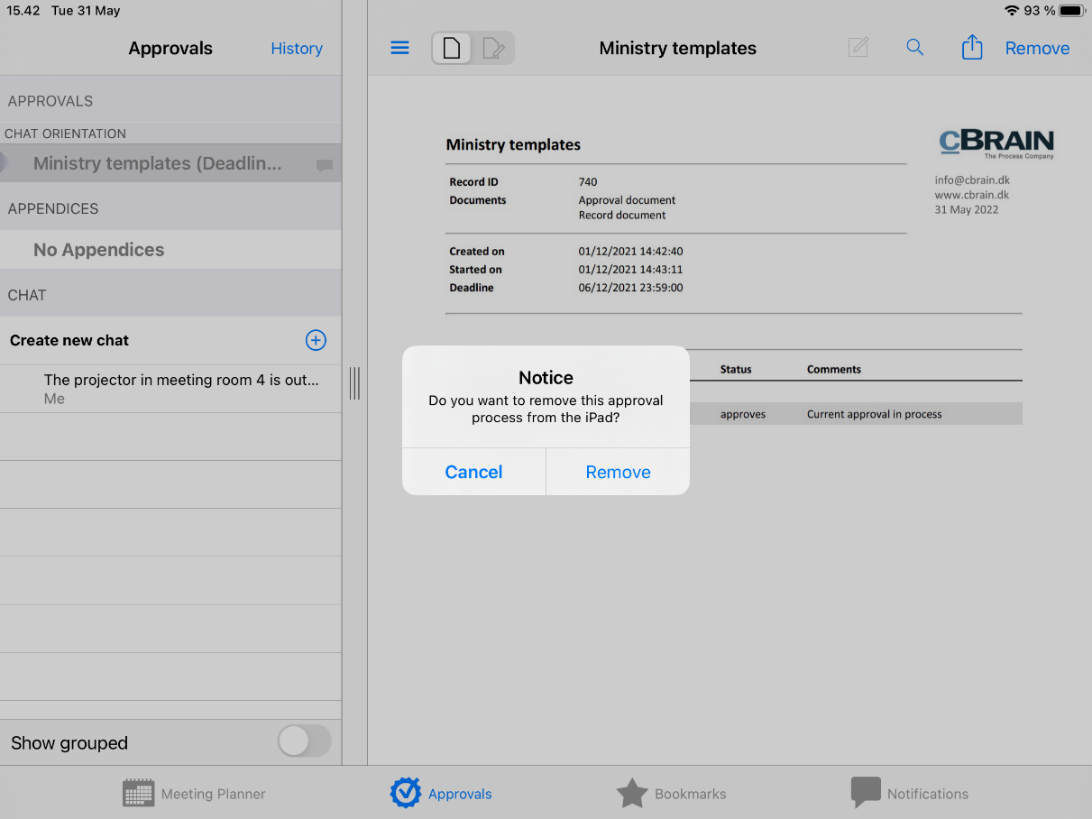The height and width of the screenshot is (819, 1092).
Task: Grab the split view divider handle
Action: point(355,383)
